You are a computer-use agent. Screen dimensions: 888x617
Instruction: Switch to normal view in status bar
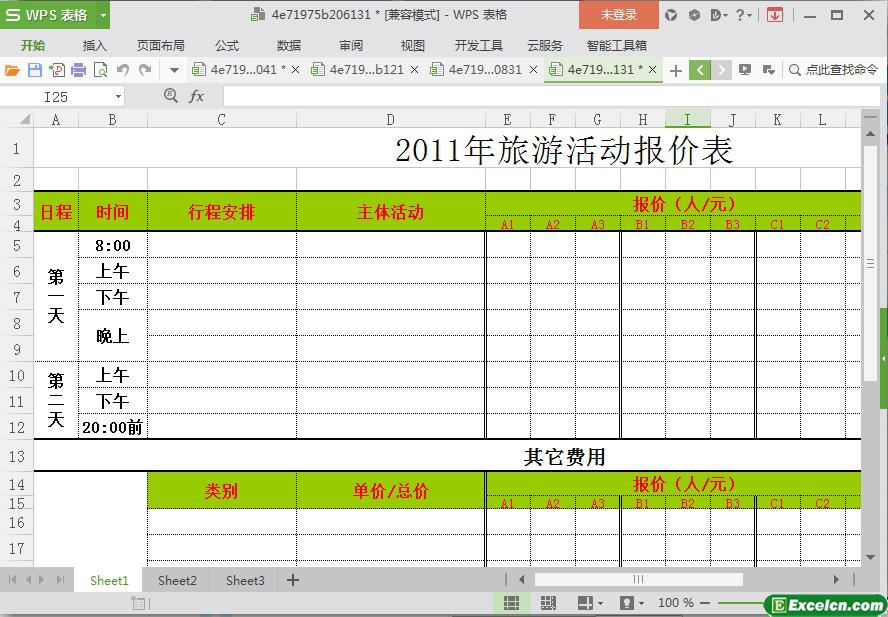(511, 603)
